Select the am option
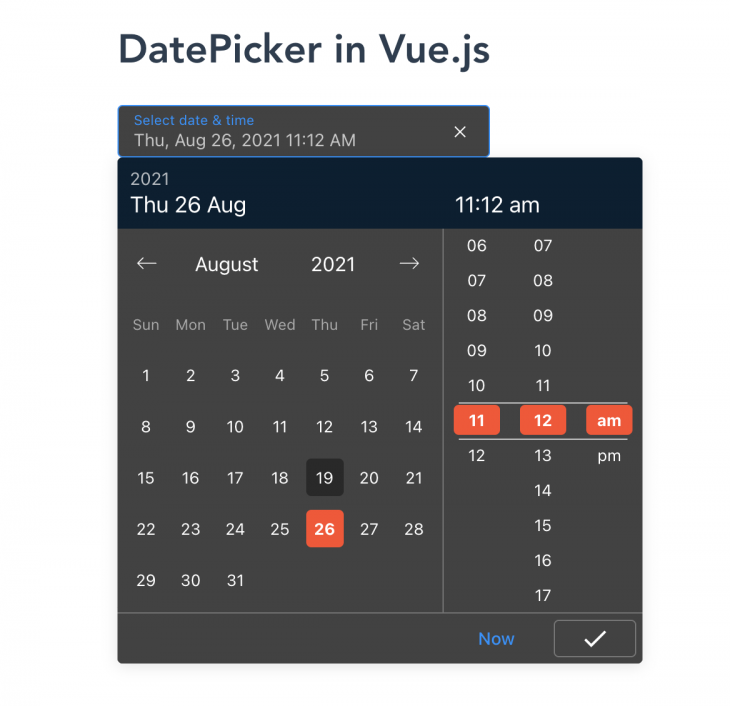 point(609,420)
